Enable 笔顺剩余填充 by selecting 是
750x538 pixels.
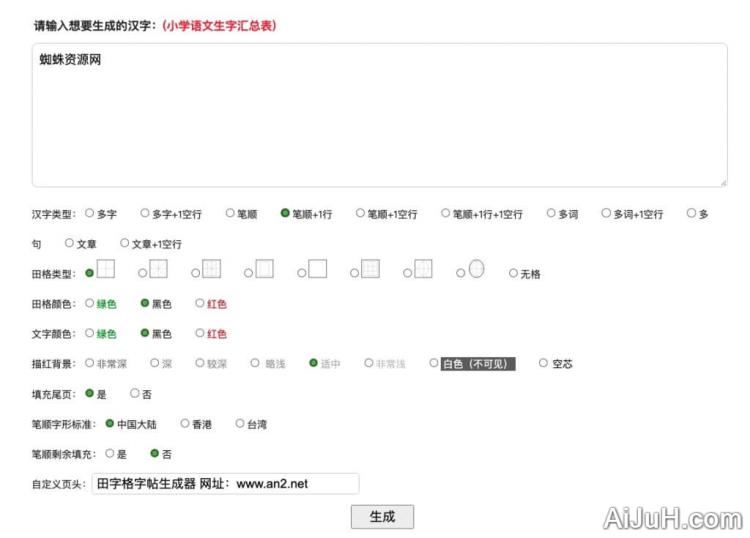[x=110, y=454]
